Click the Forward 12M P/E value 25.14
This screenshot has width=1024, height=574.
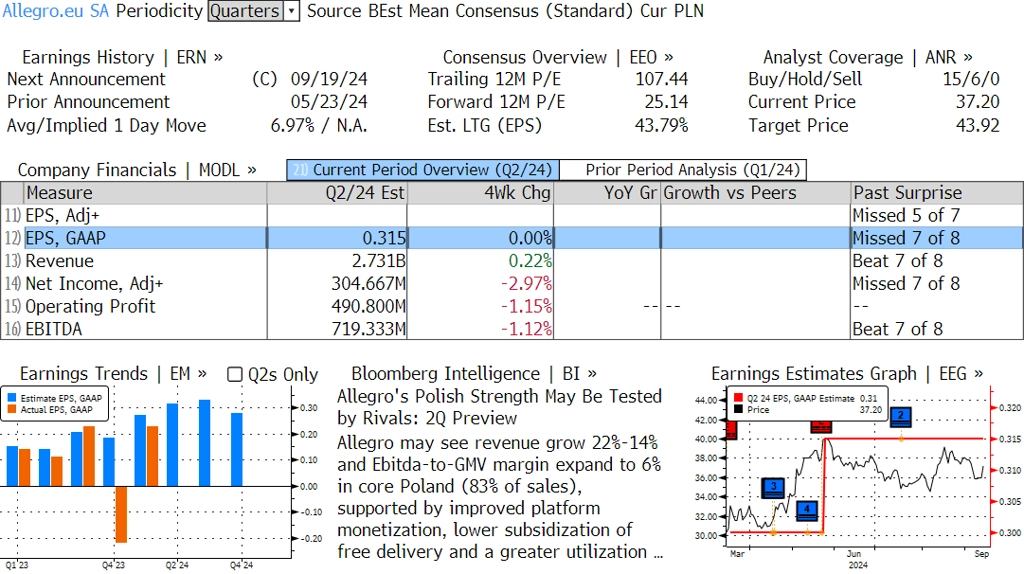click(666, 103)
